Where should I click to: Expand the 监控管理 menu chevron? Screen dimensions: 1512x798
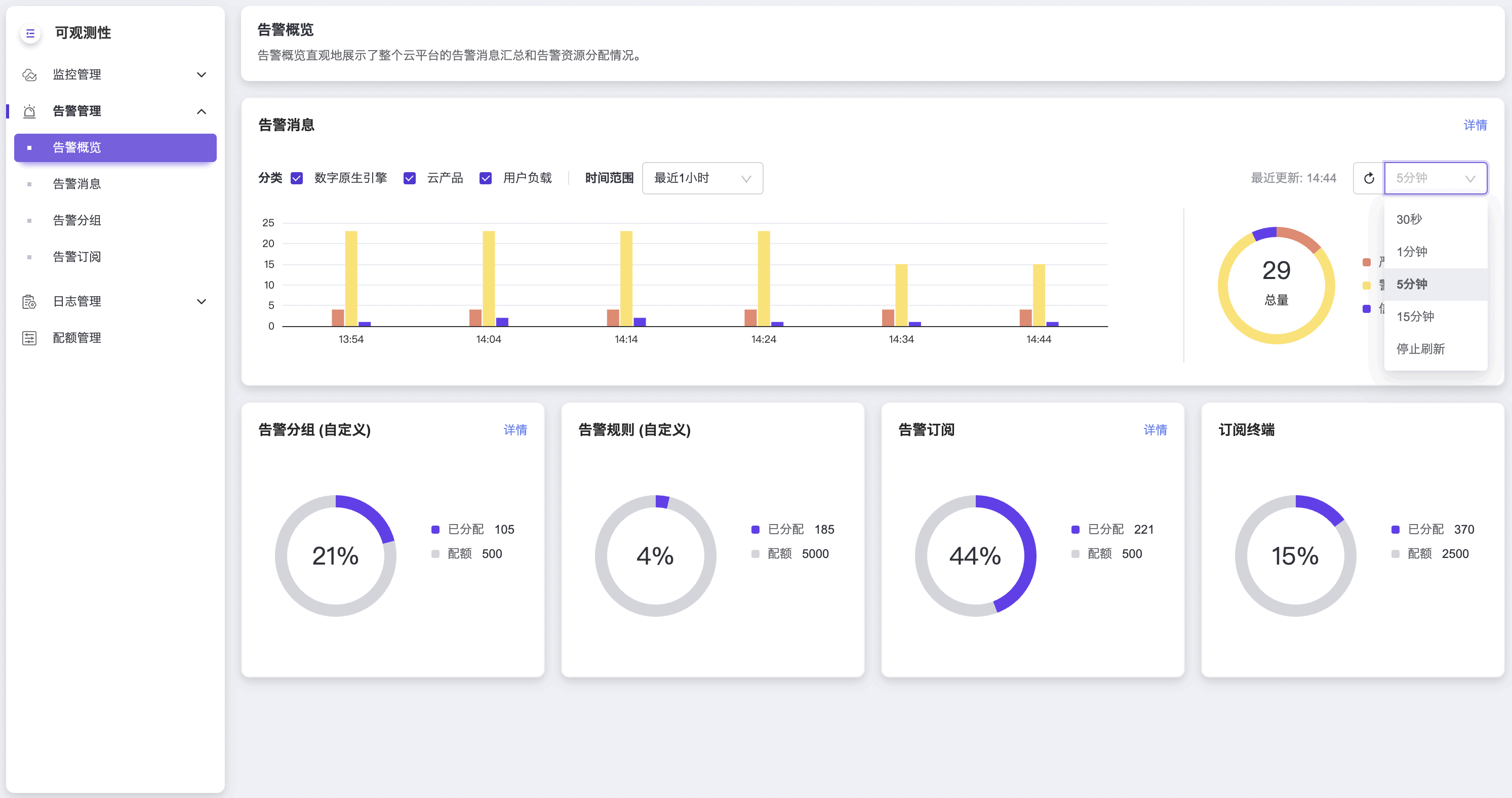[x=202, y=74]
